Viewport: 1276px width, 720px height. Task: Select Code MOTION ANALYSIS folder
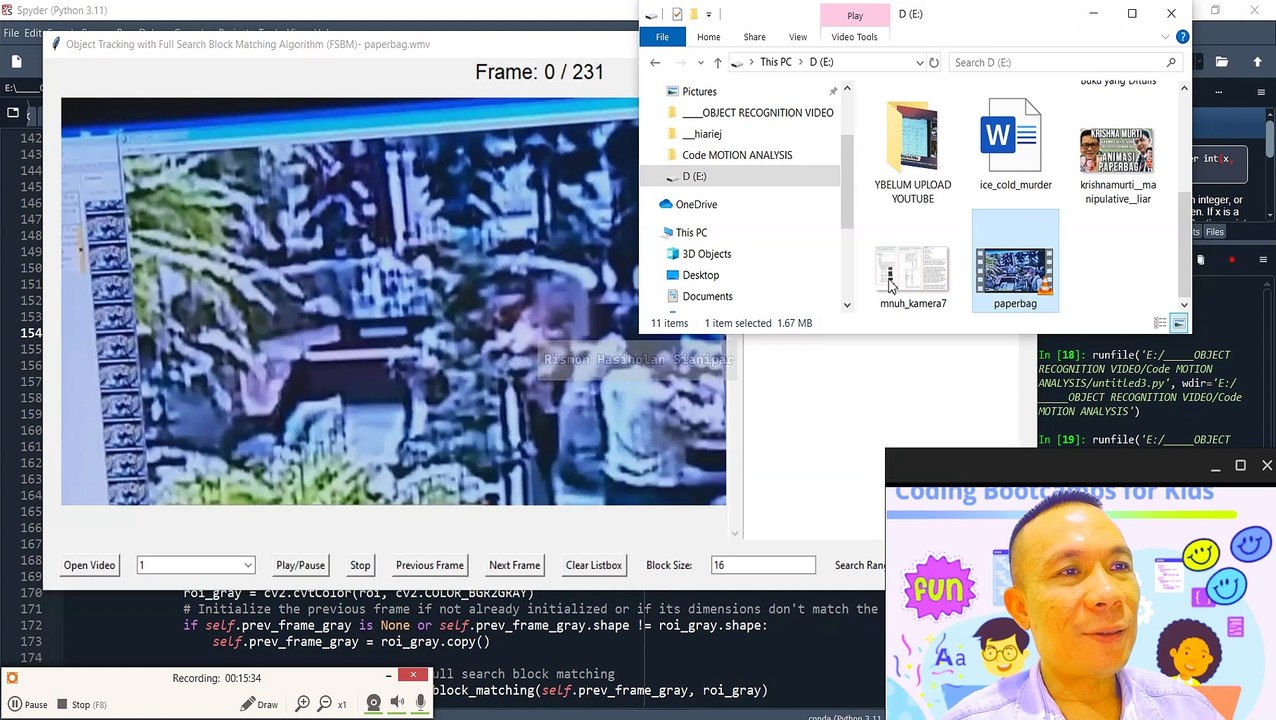tap(736, 154)
